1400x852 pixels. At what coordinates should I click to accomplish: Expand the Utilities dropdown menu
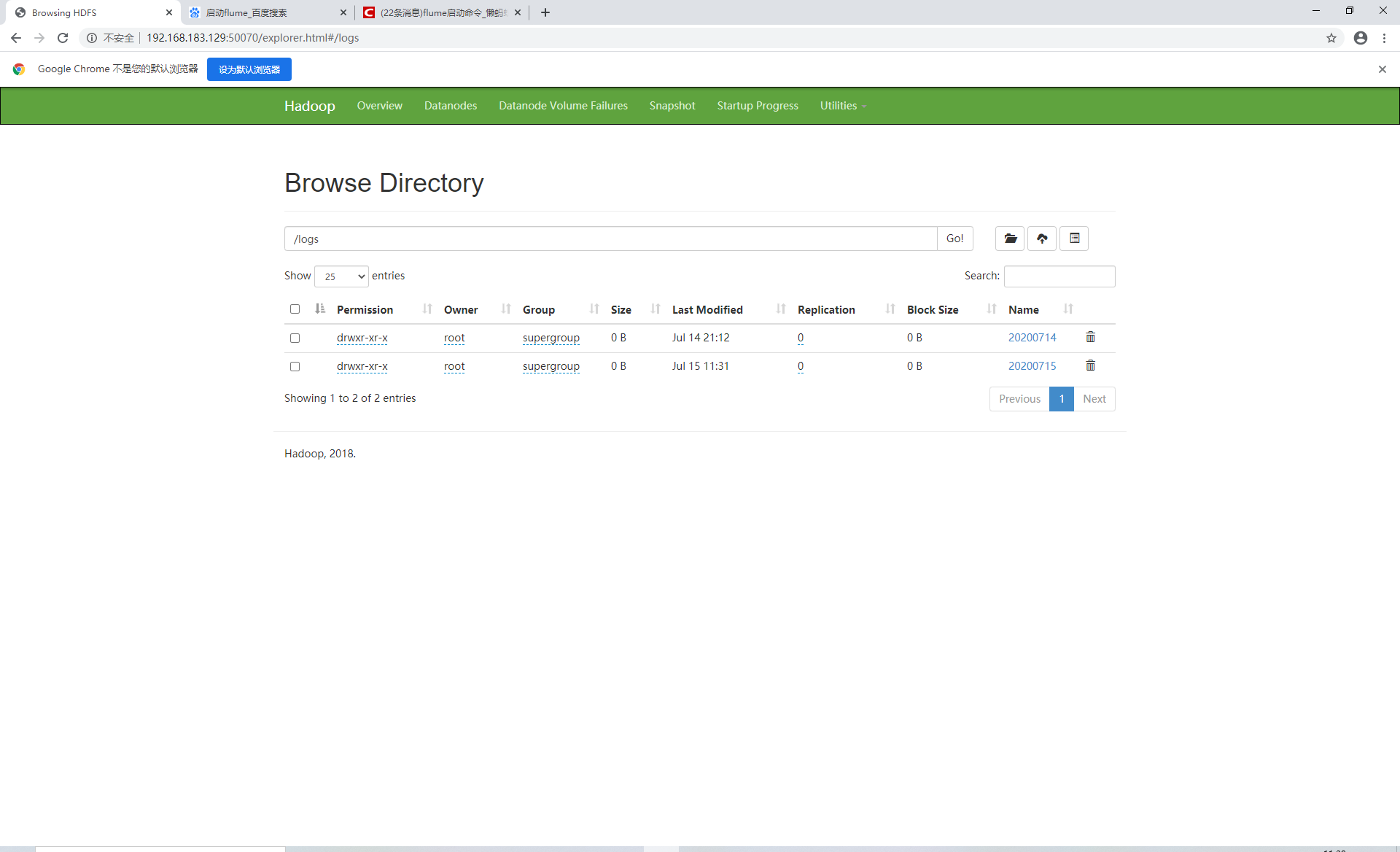[x=842, y=106]
